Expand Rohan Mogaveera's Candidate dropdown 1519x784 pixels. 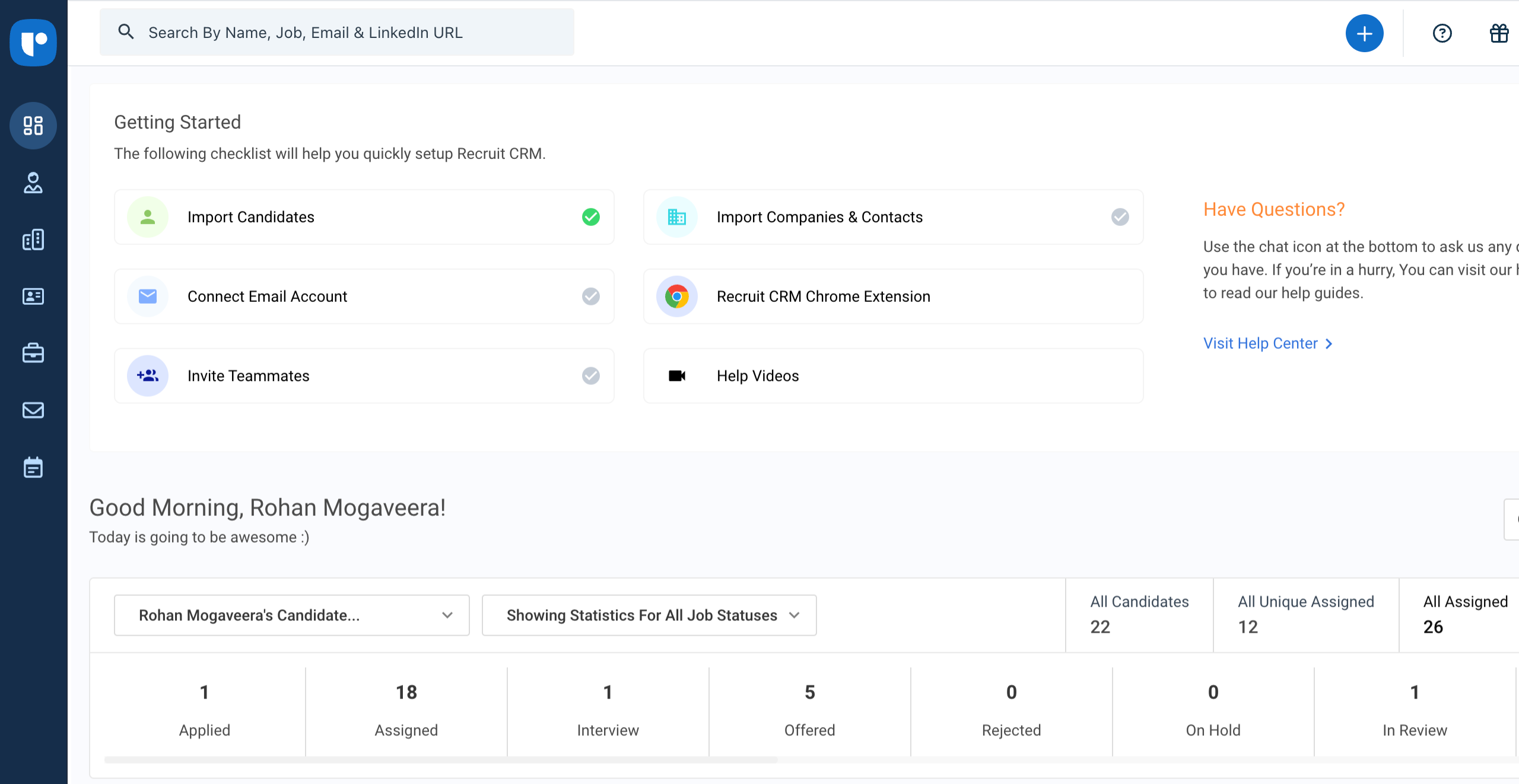pyautogui.click(x=292, y=616)
